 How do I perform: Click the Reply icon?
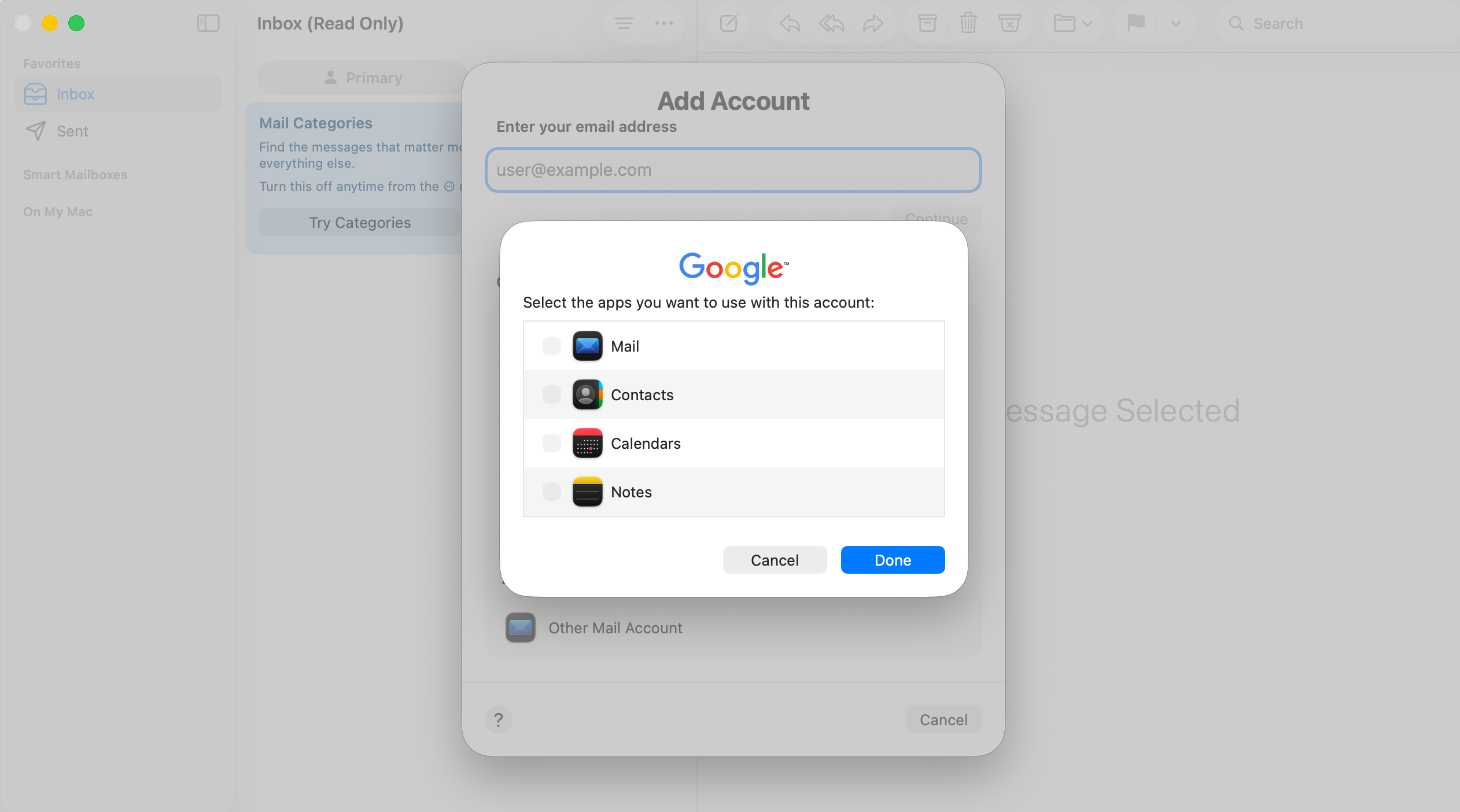point(789,23)
